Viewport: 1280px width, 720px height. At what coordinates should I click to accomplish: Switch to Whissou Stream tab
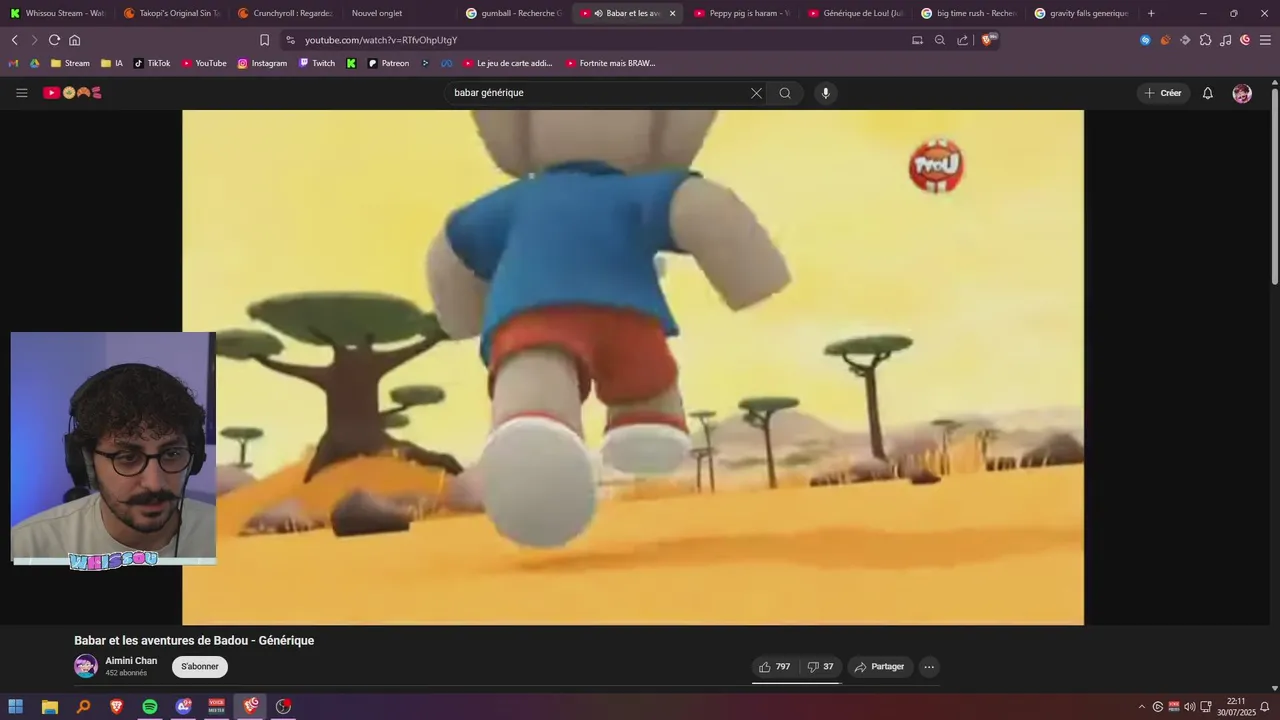(x=57, y=13)
